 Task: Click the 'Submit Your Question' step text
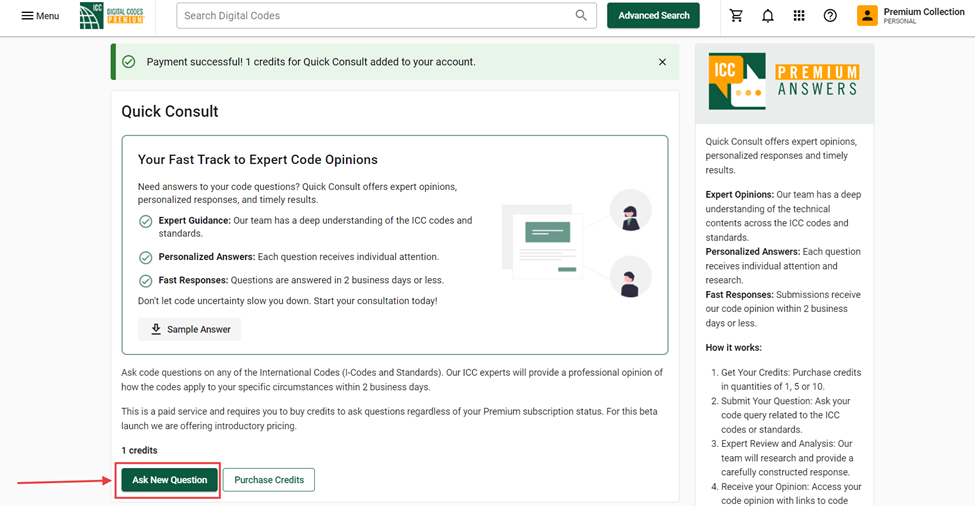(x=786, y=415)
